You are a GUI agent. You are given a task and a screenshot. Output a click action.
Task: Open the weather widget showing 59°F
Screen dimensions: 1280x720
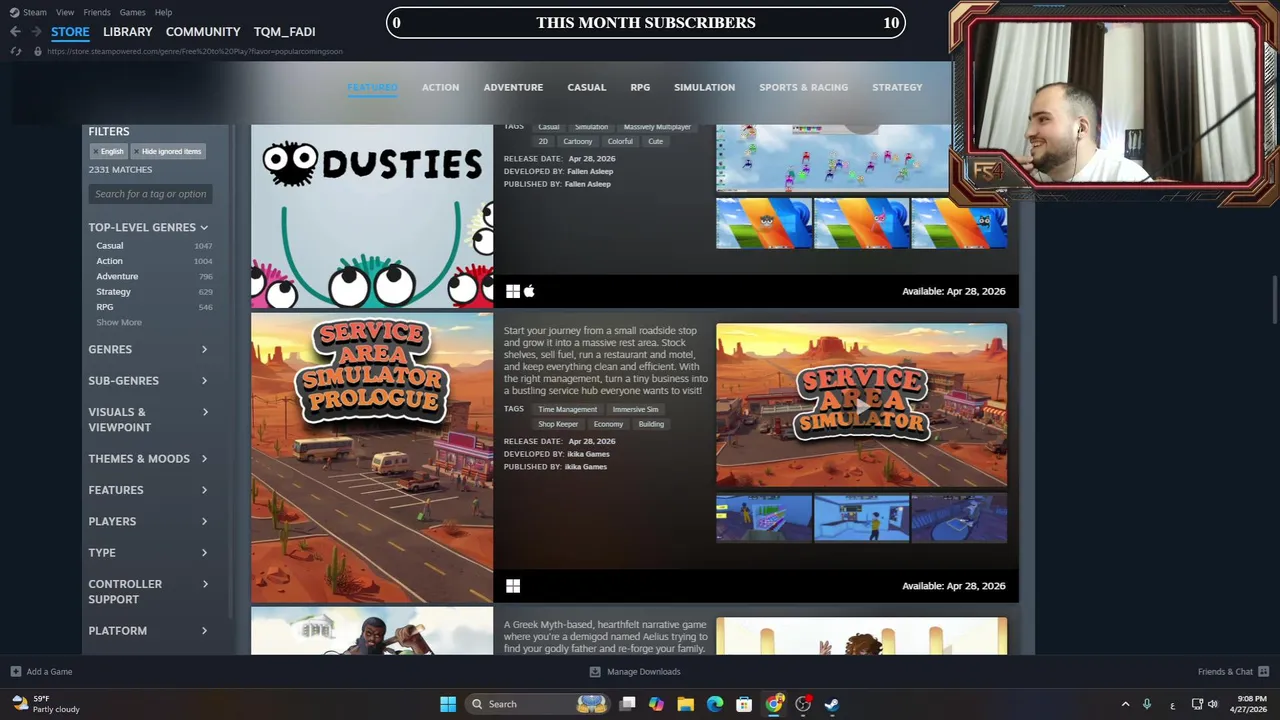(46, 704)
